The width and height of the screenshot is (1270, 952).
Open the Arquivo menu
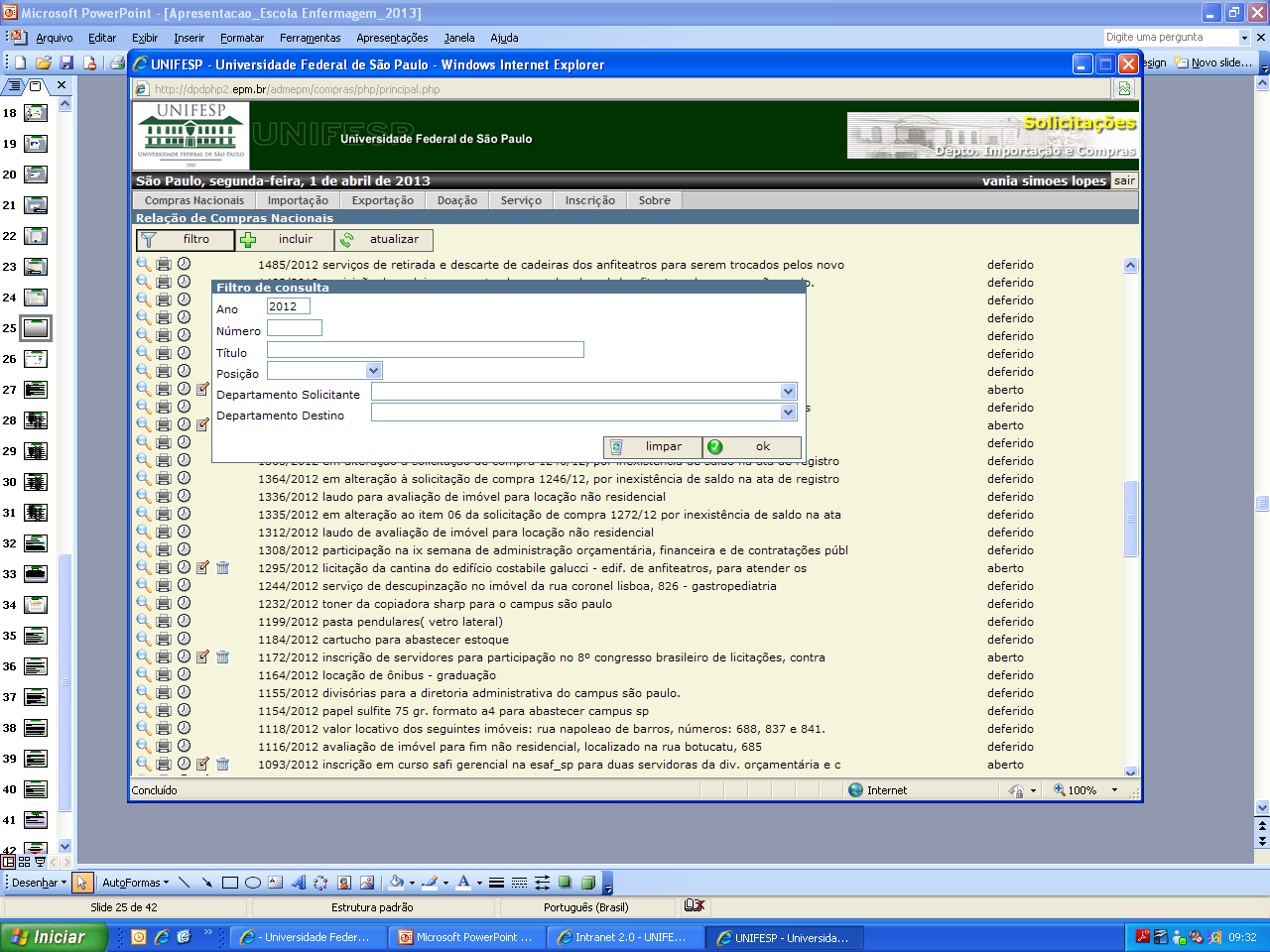click(55, 38)
